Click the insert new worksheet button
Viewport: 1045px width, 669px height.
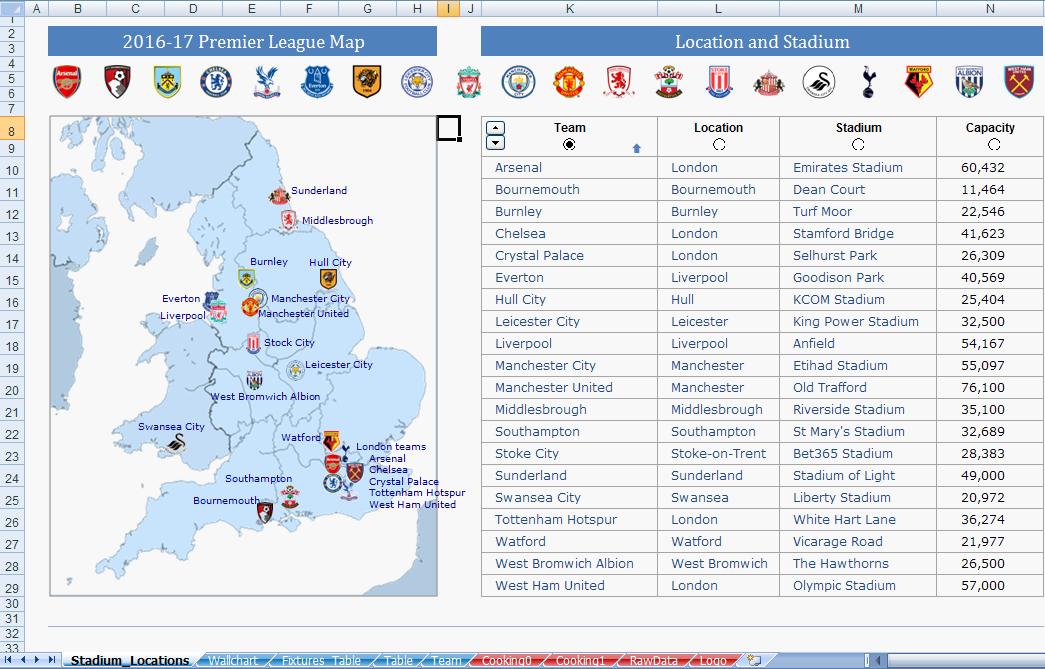pos(754,660)
